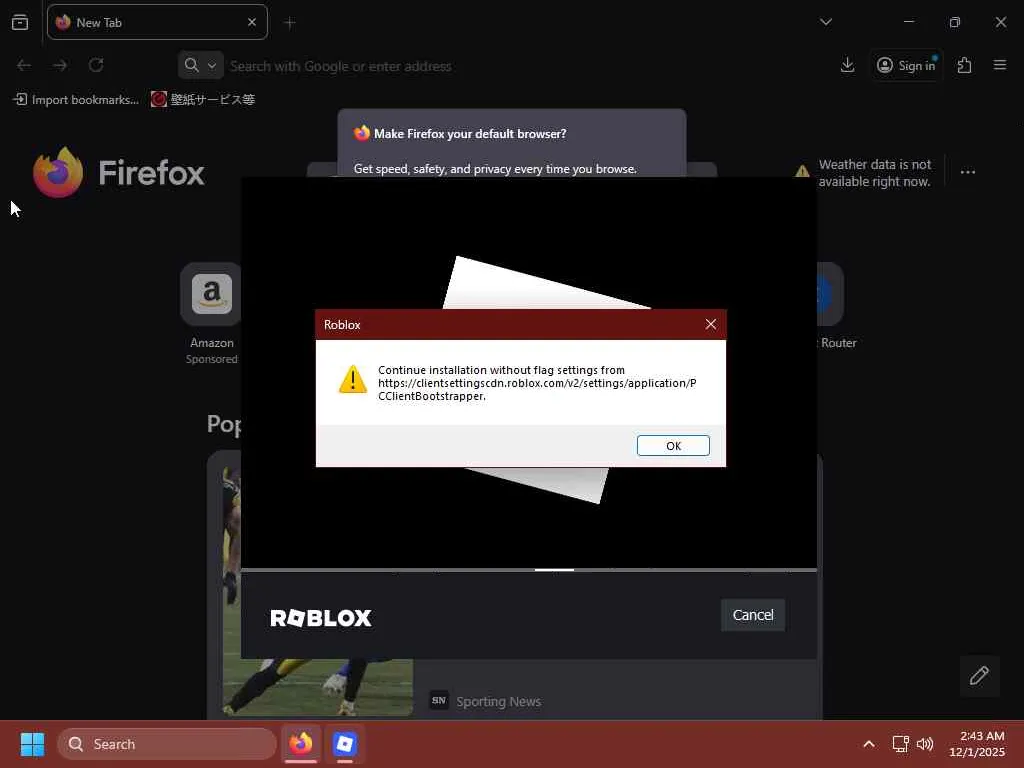Viewport: 1024px width, 768px height.
Task: Open the Sporting News story source
Action: pyautogui.click(x=485, y=701)
